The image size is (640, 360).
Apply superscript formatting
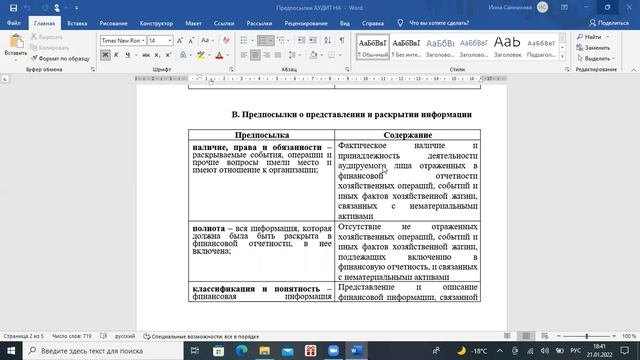pos(168,55)
